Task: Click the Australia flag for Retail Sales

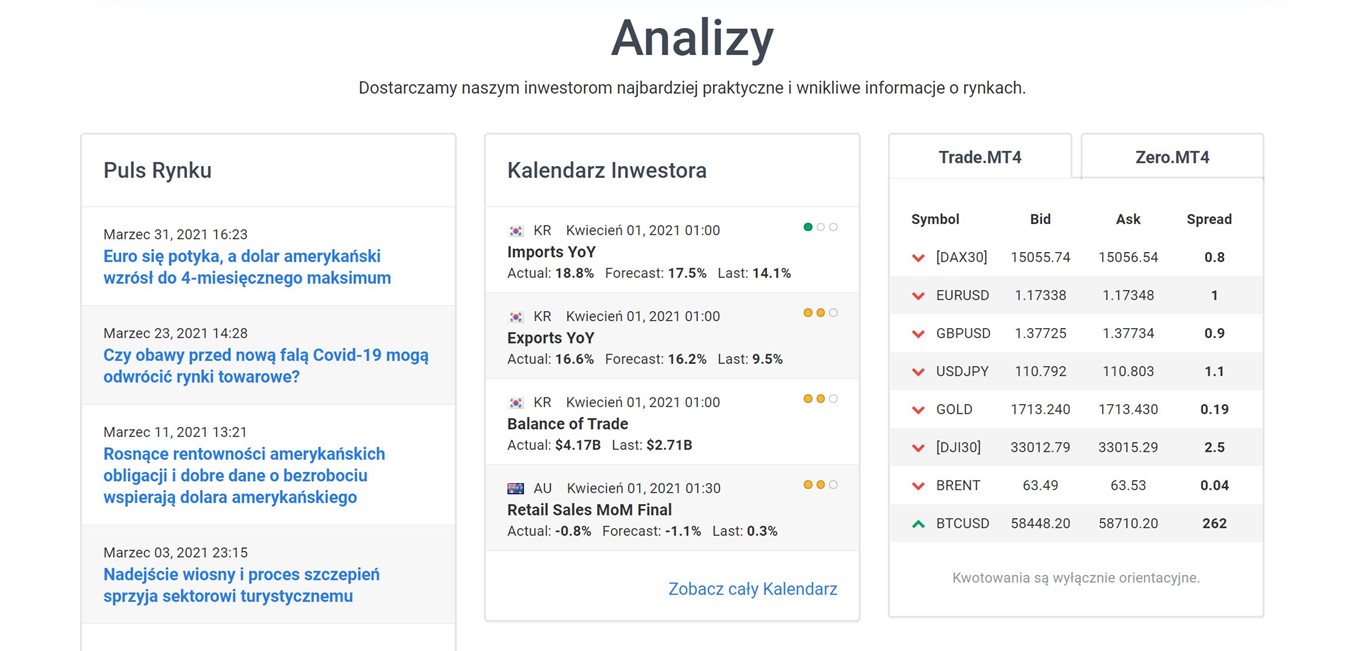Action: point(516,489)
